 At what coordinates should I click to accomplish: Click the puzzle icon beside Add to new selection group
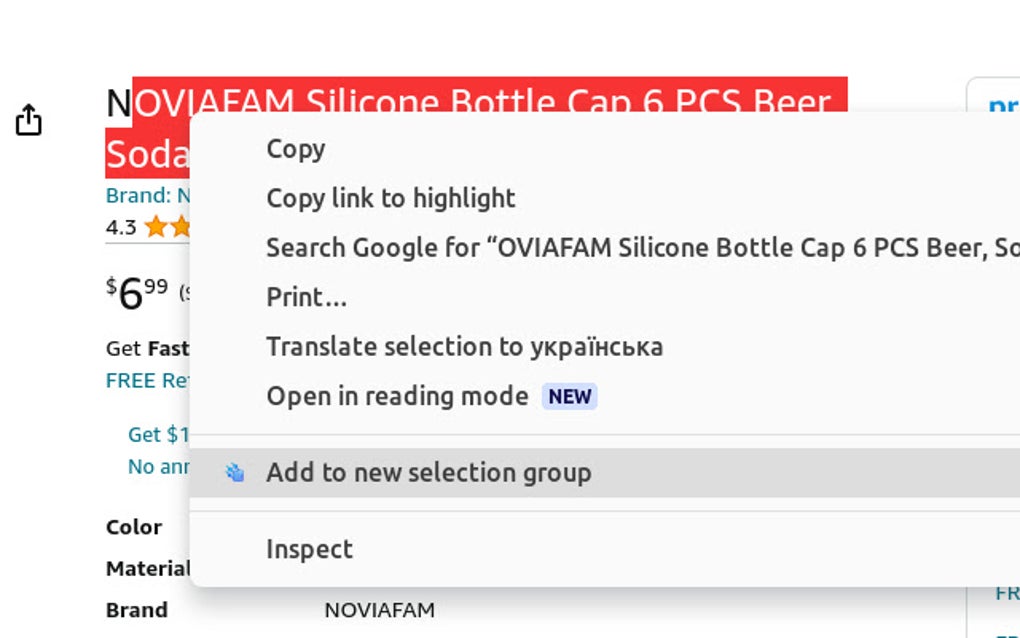pos(236,472)
